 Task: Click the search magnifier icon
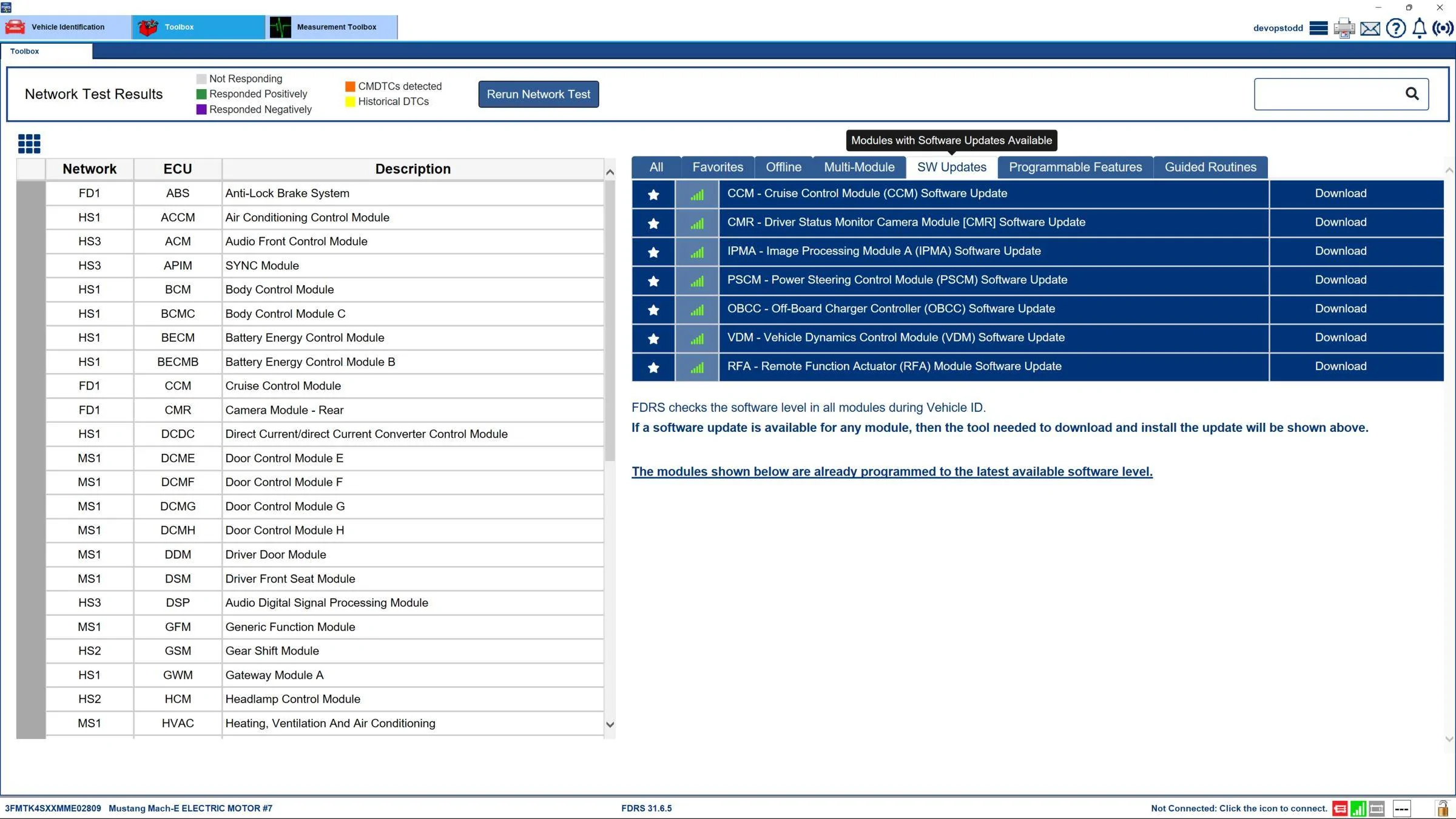click(x=1412, y=93)
